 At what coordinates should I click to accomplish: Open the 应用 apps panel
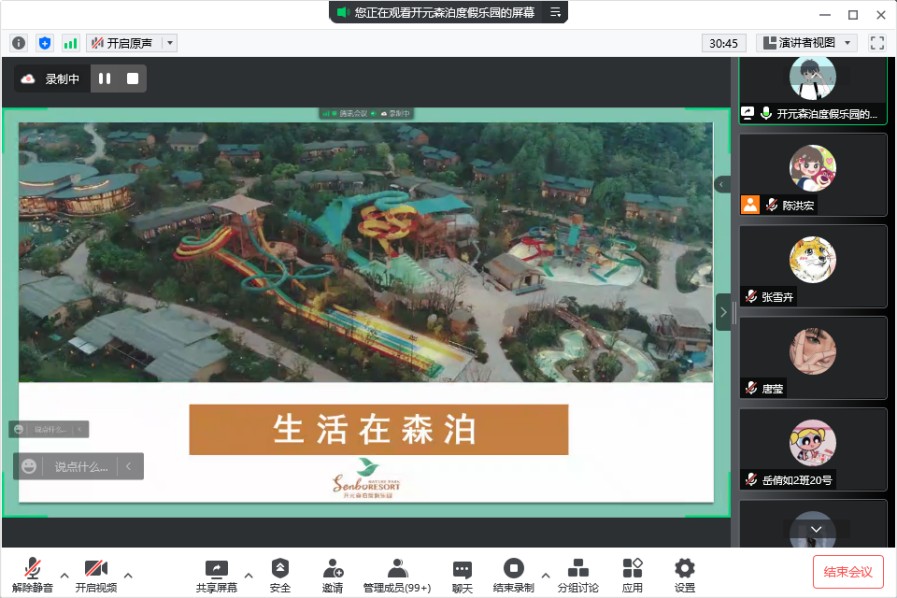(x=632, y=575)
